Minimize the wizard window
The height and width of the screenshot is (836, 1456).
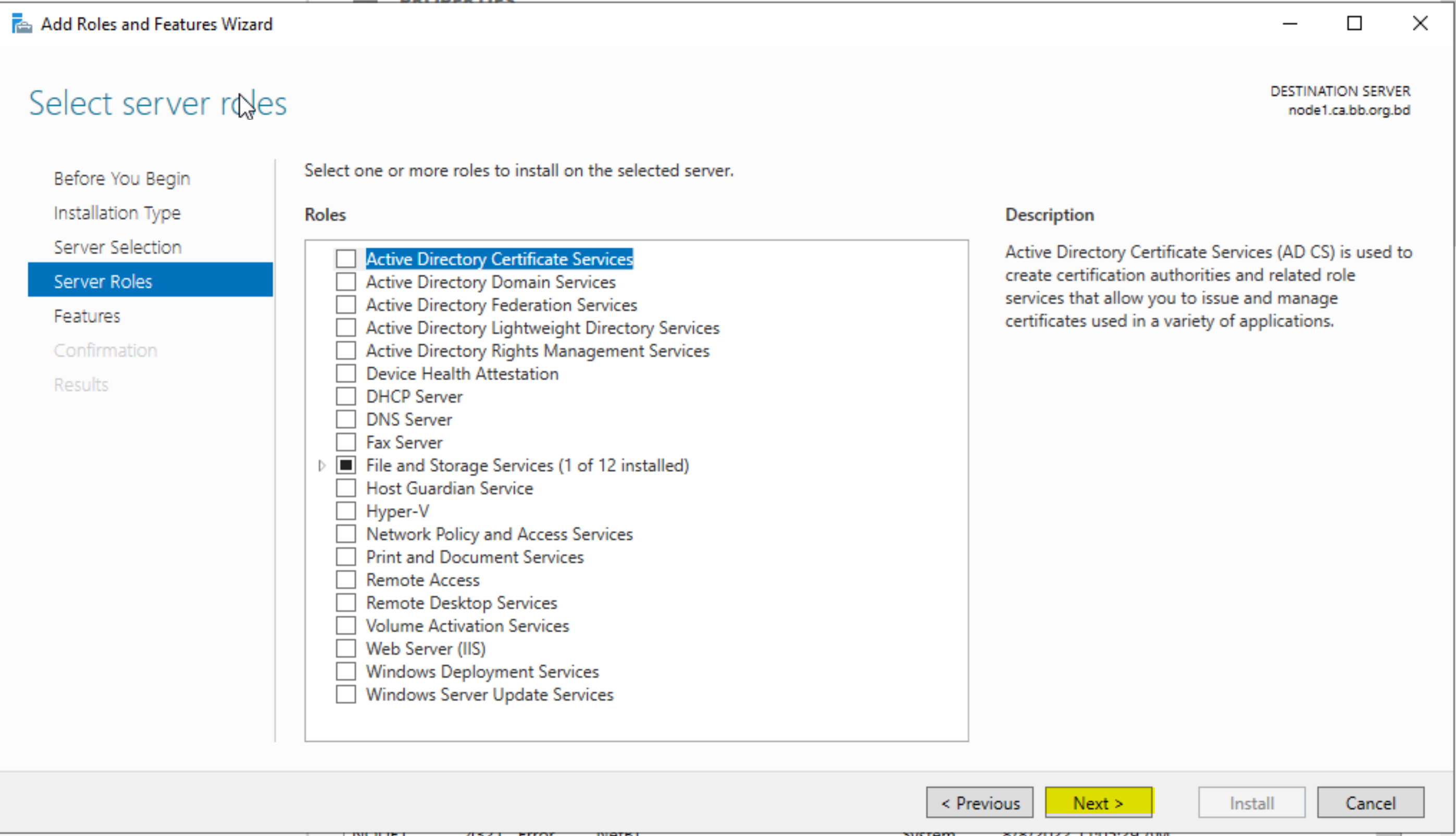click(x=1290, y=23)
